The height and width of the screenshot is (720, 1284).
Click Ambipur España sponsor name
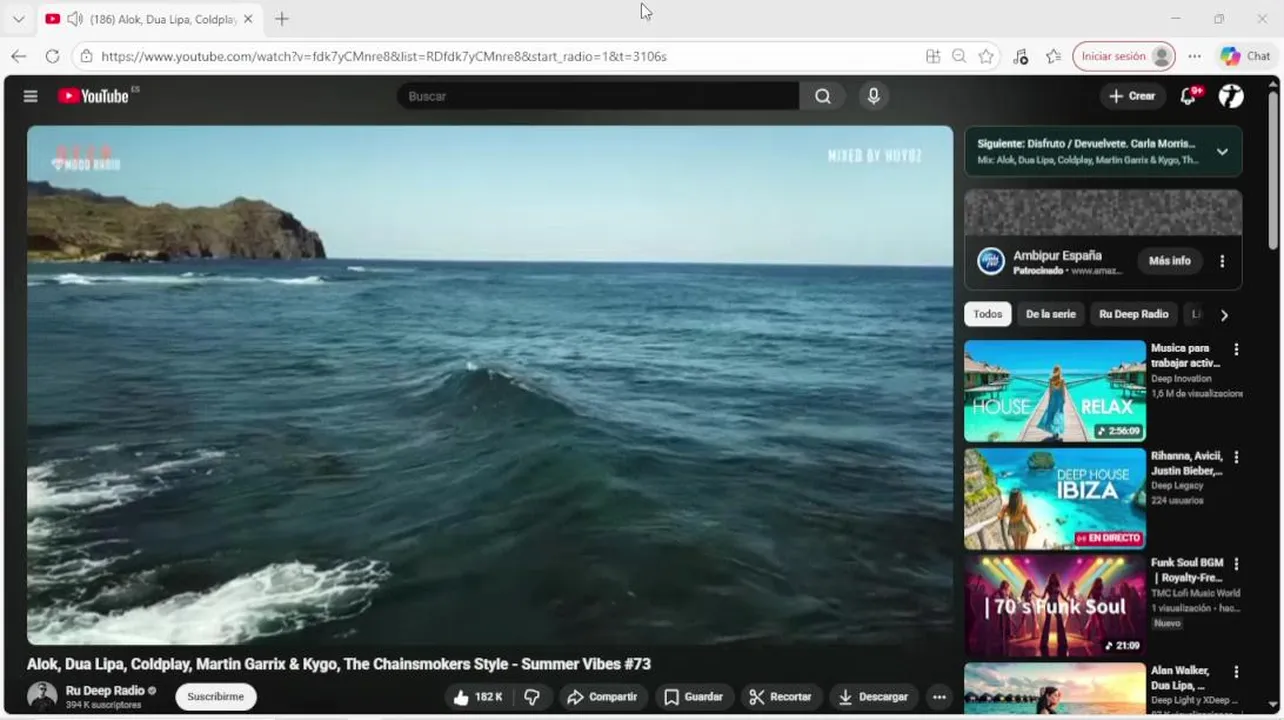(x=1057, y=255)
